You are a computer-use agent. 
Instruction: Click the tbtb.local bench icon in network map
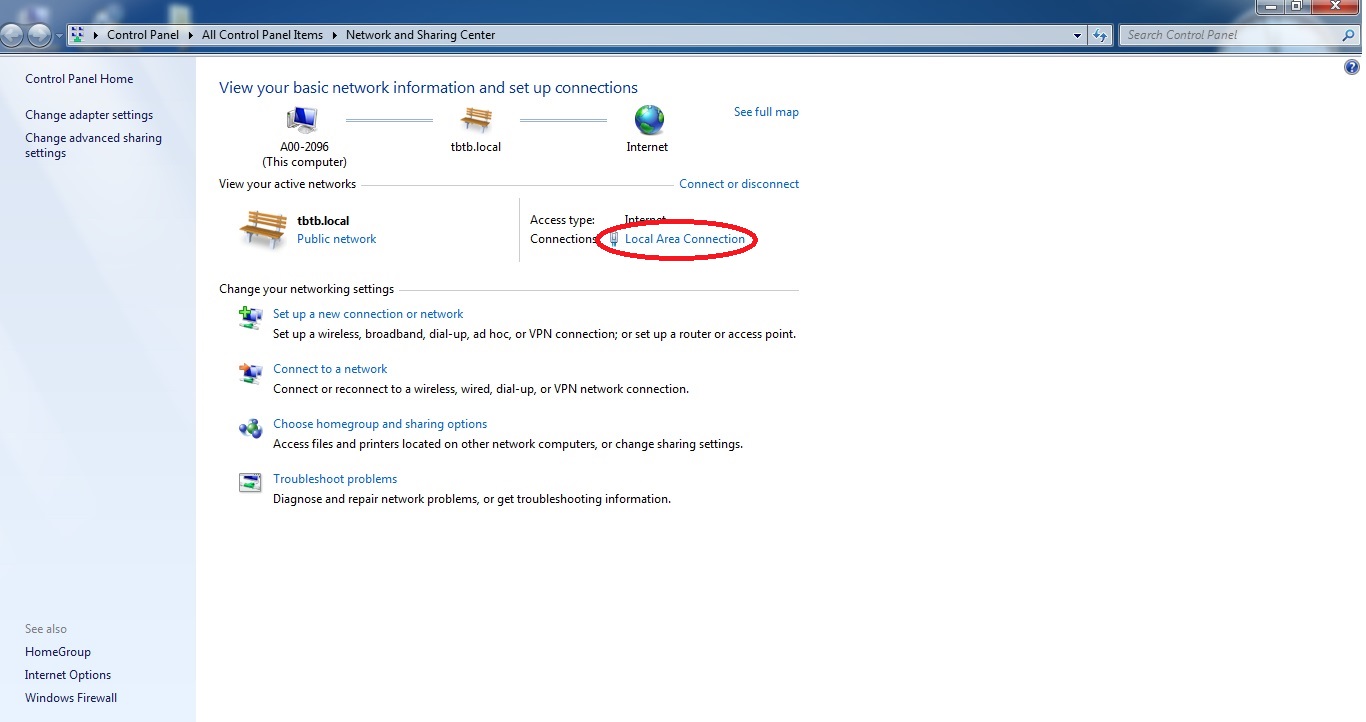tap(476, 121)
